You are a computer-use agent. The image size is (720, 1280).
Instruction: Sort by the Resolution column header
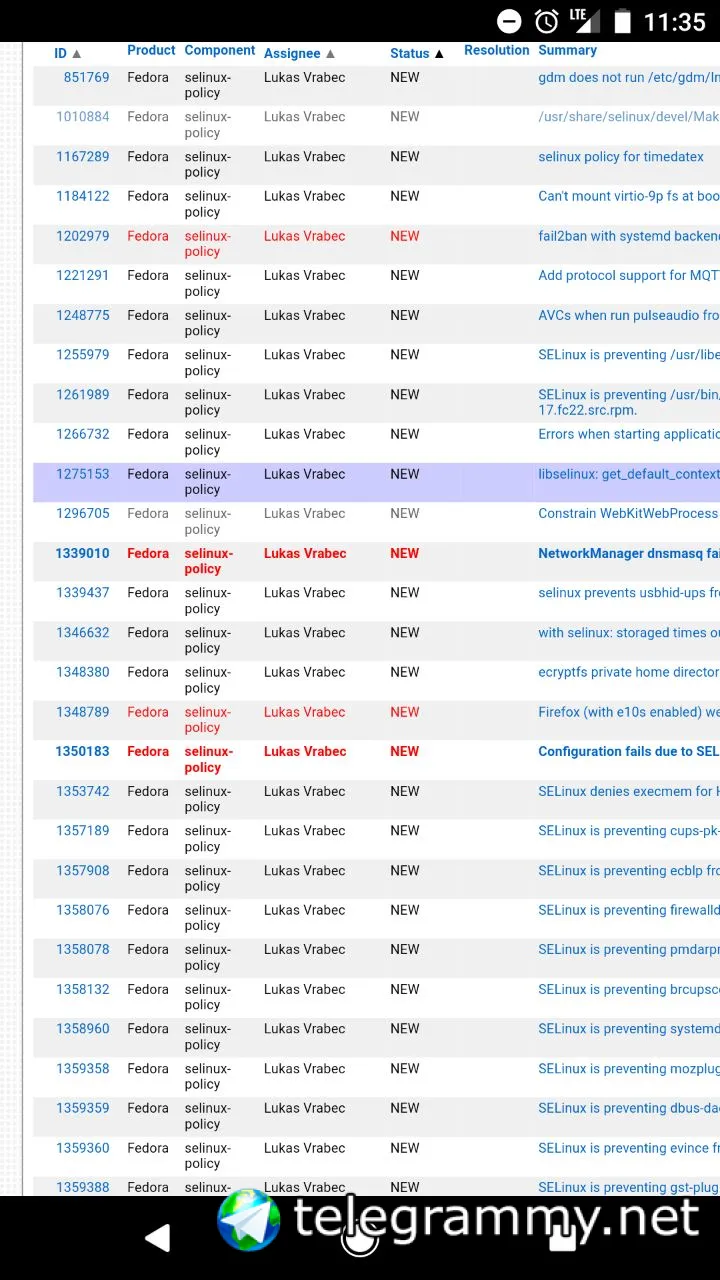[497, 50]
